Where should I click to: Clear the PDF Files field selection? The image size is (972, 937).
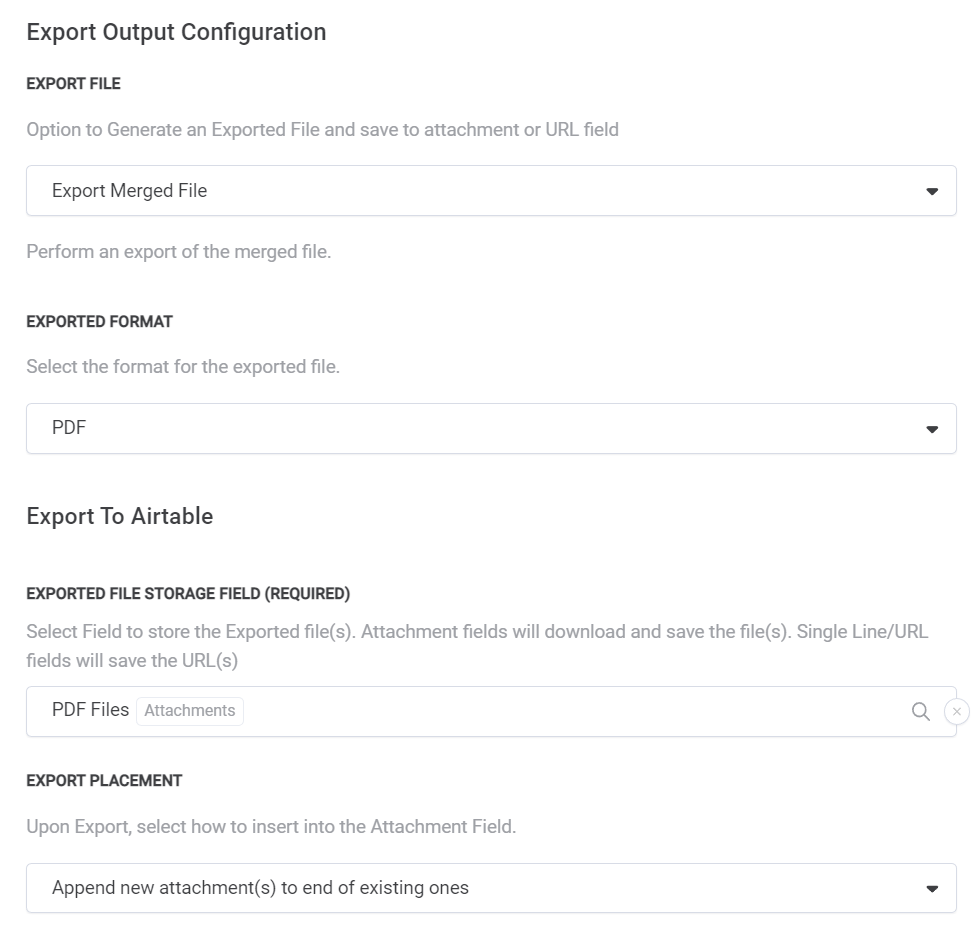click(x=956, y=711)
